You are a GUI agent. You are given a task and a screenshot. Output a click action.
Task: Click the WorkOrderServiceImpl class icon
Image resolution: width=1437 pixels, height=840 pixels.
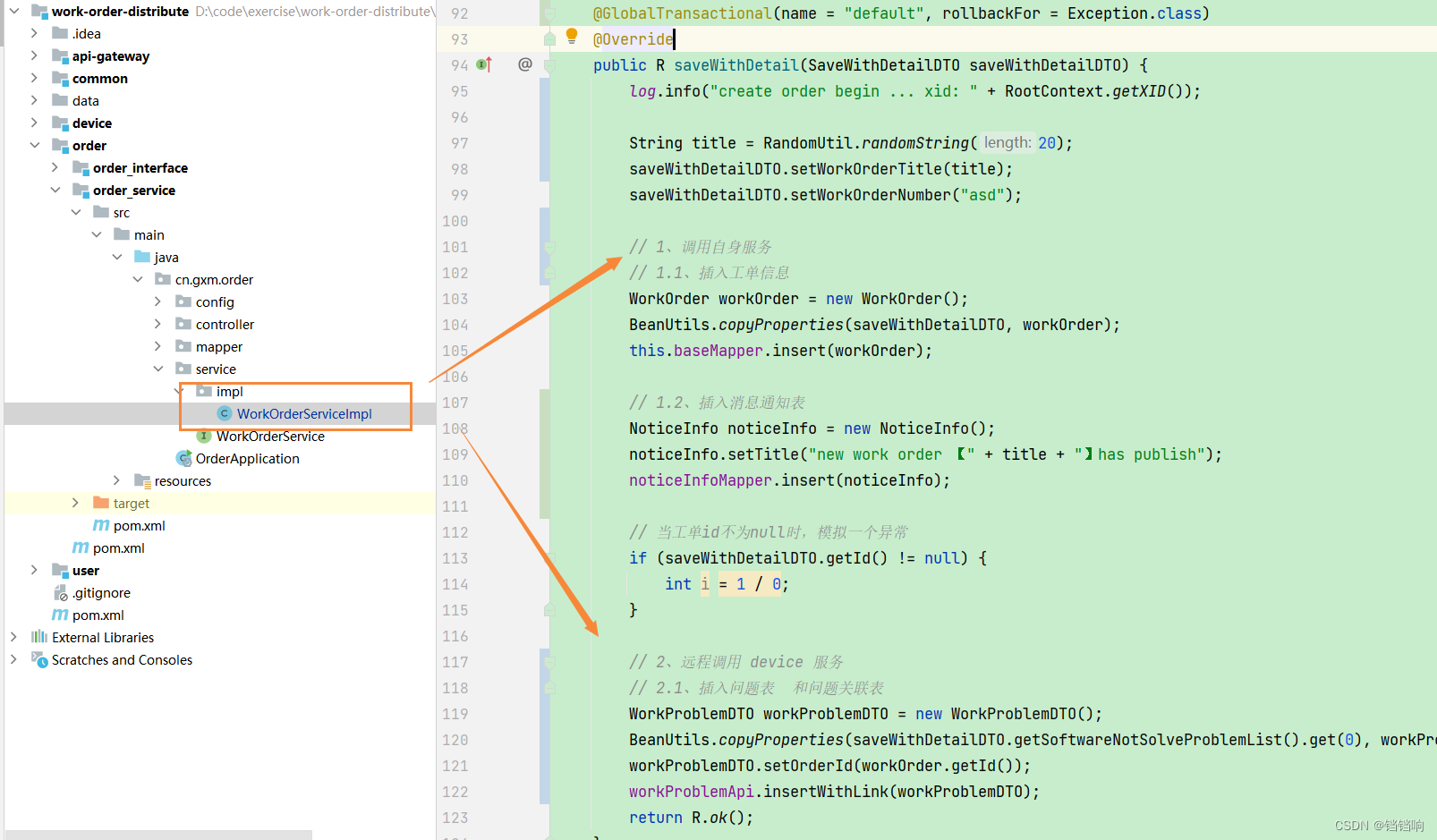pyautogui.click(x=225, y=413)
